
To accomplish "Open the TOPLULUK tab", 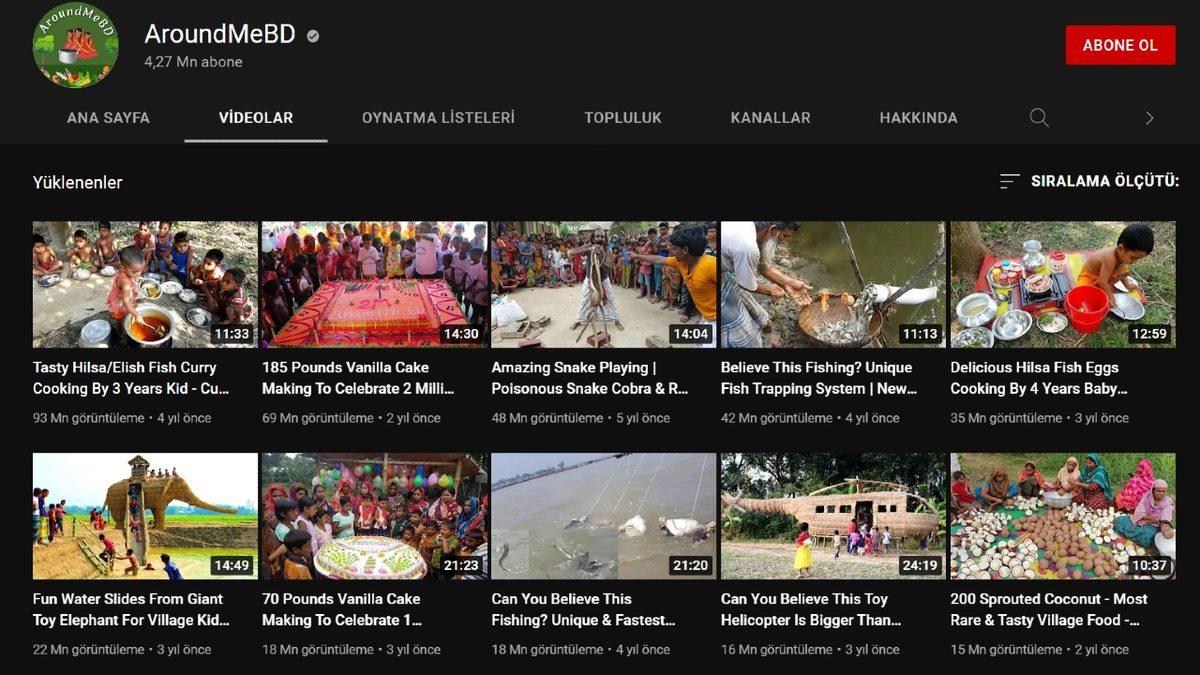I will coord(623,117).
